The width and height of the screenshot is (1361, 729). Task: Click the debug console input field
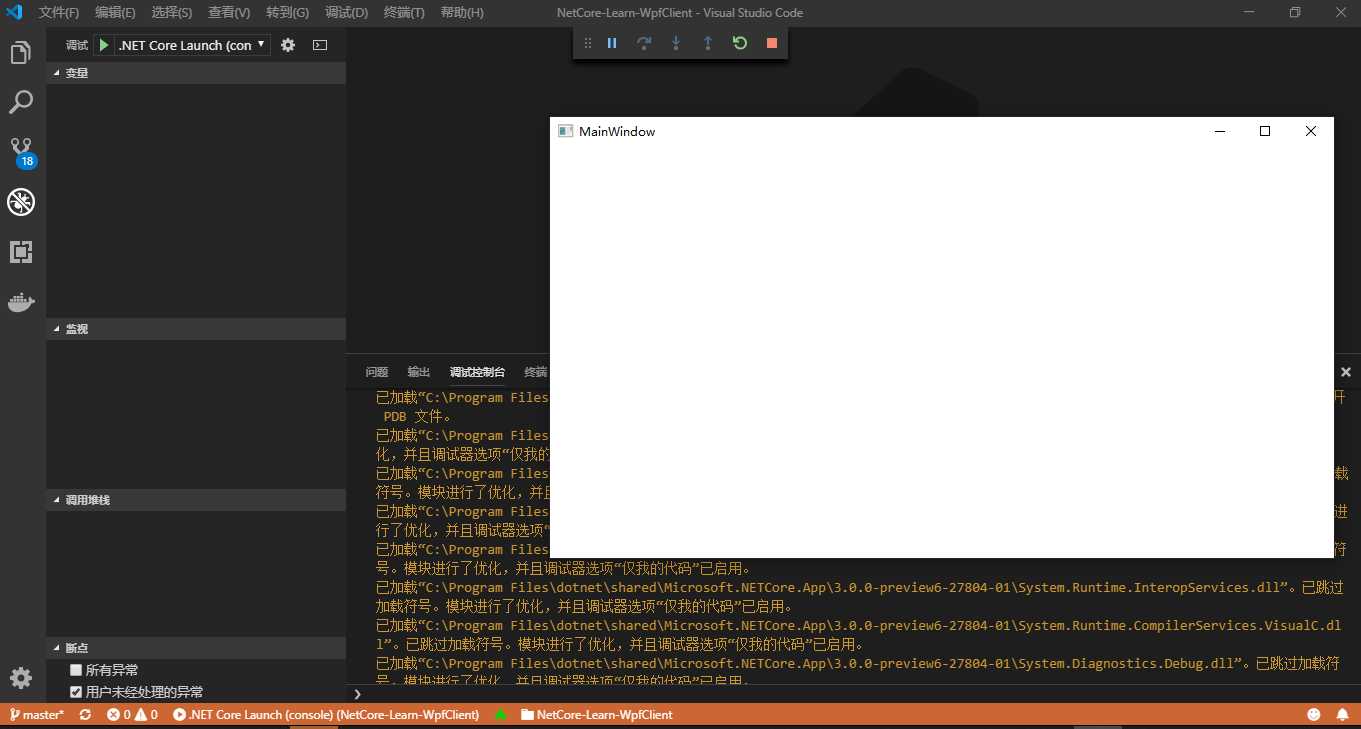[860, 694]
